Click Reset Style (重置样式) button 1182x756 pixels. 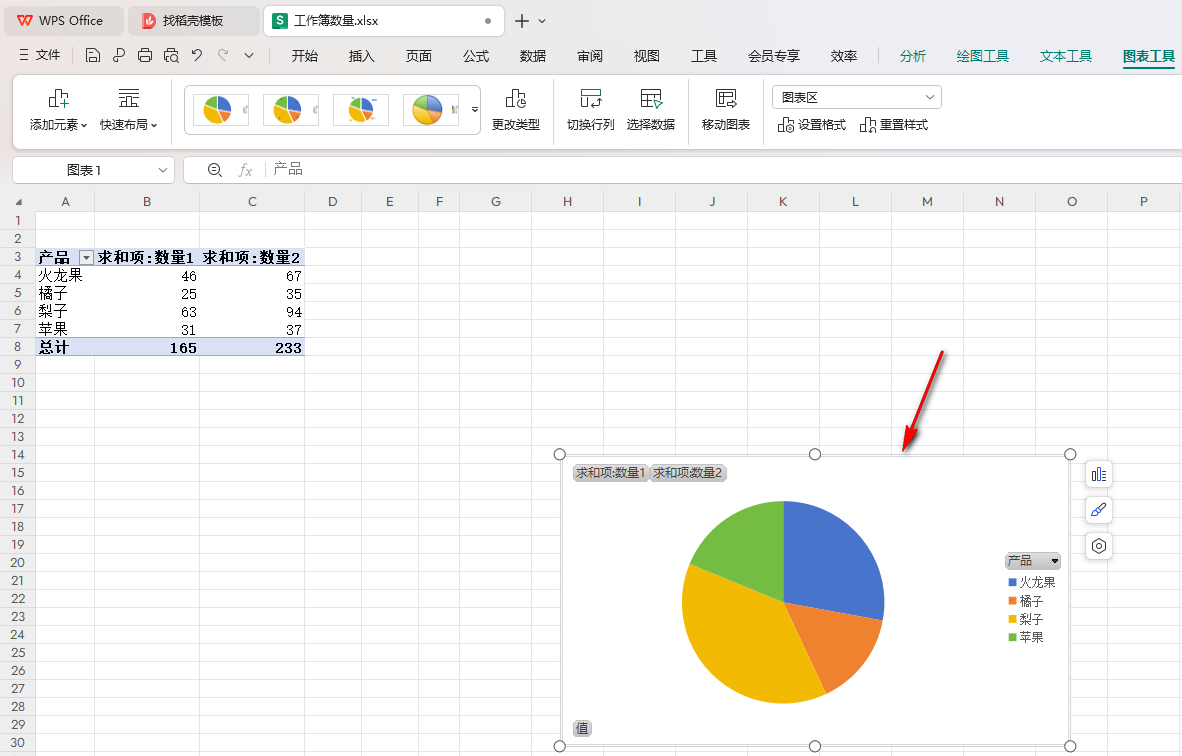tap(894, 125)
